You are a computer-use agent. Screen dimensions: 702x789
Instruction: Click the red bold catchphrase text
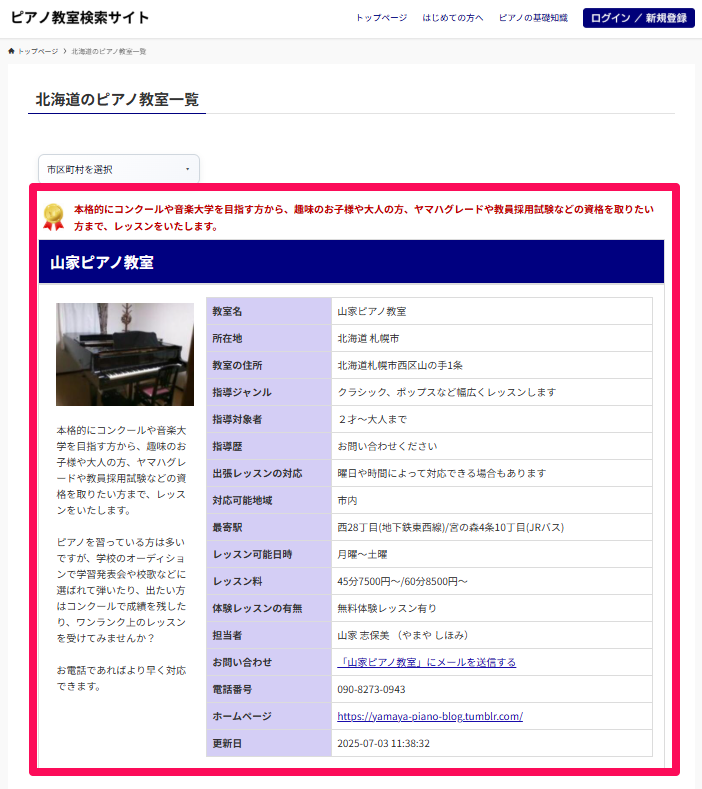click(x=364, y=218)
